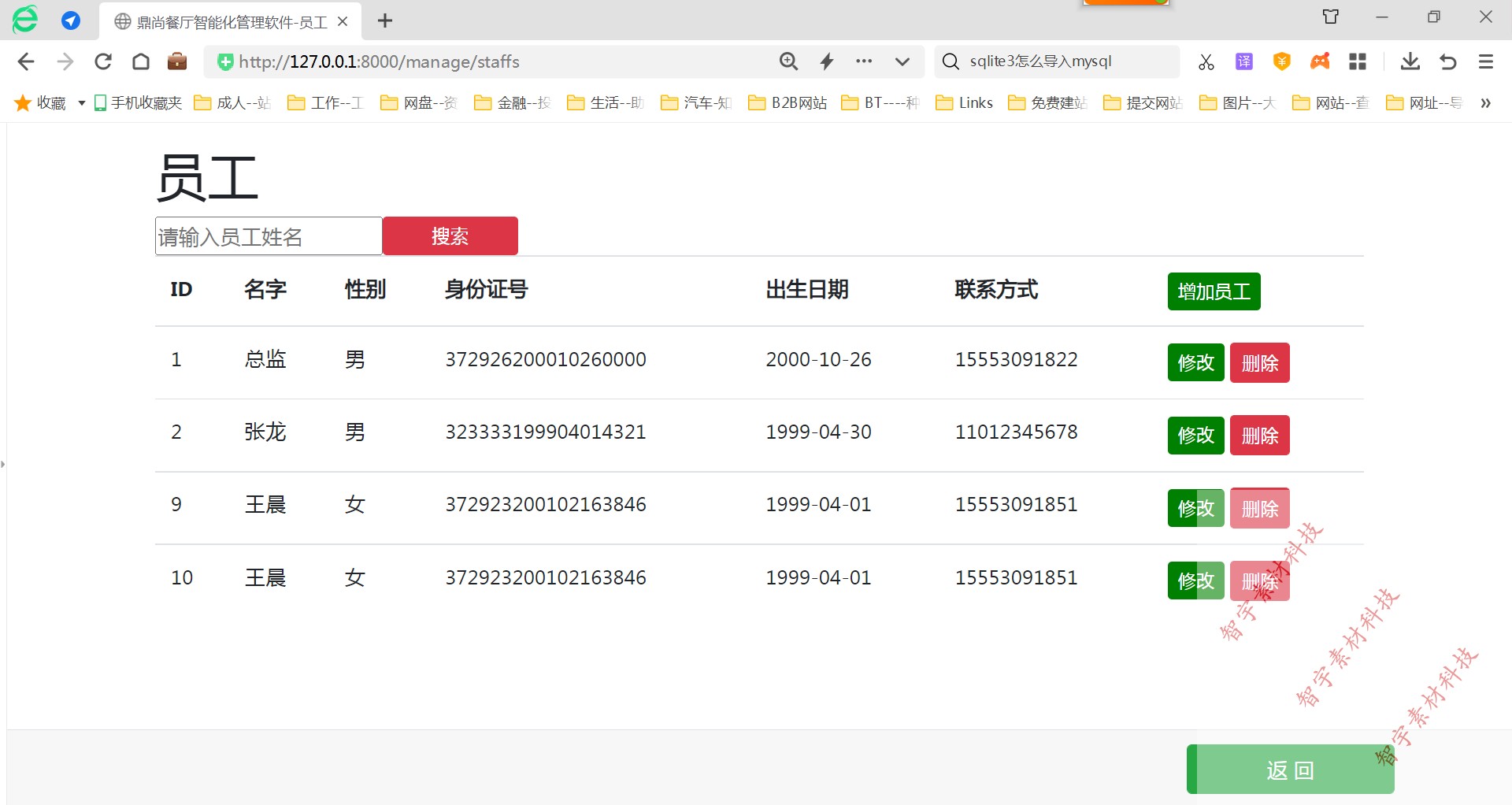Expand the address bar dropdown chevron
The image size is (1512, 805).
pos(902,61)
